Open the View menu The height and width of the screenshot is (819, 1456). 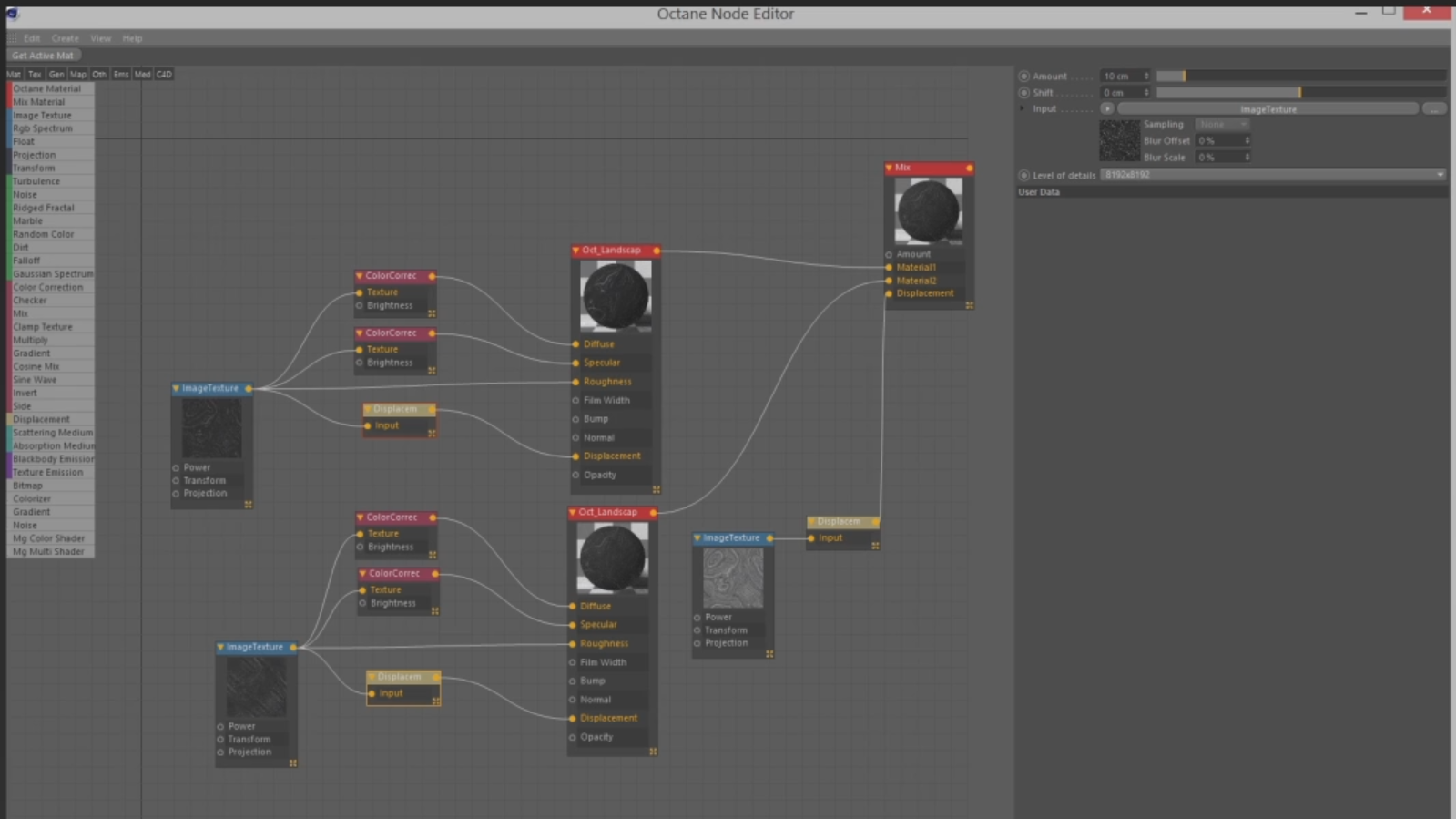tap(100, 38)
